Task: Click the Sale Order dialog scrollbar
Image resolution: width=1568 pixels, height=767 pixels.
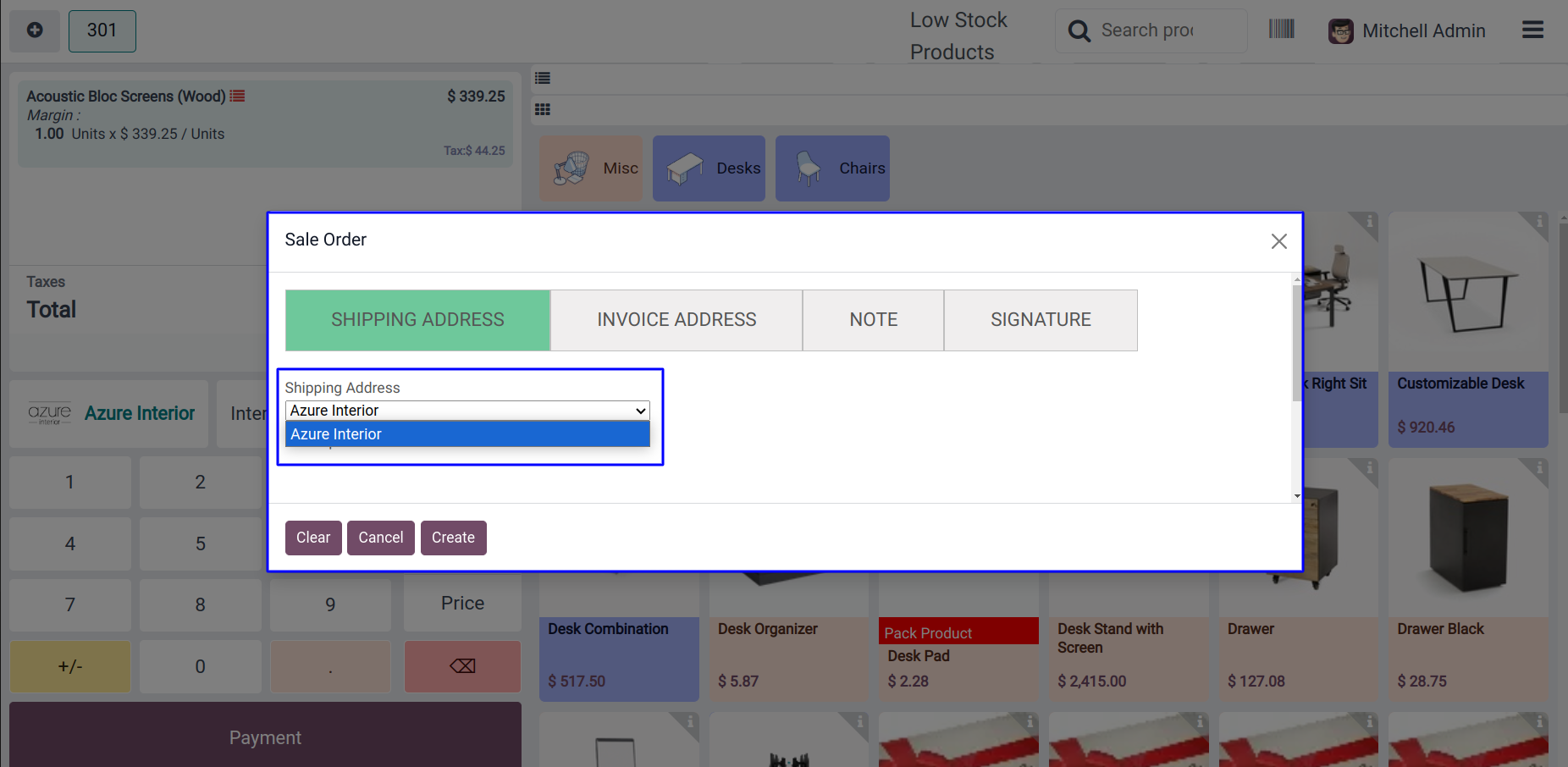Action: tap(1296, 343)
